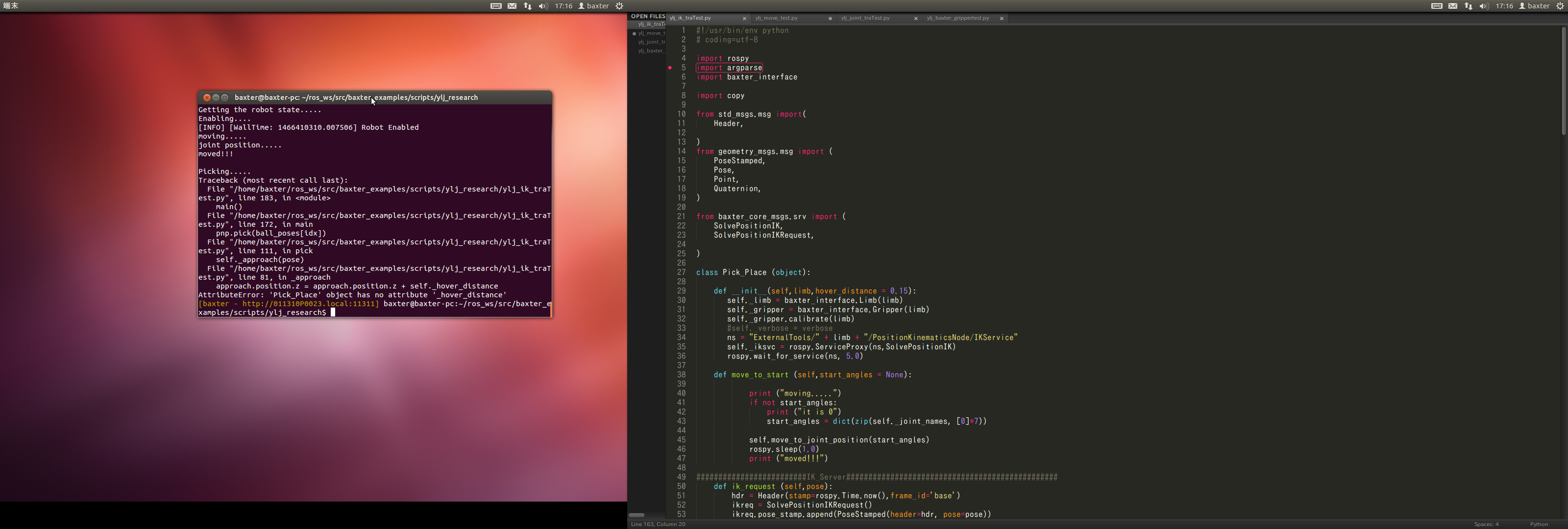The height and width of the screenshot is (529, 1568).
Task: Open mail envelope indicator on the panel above the editor
Action: (1453, 6)
